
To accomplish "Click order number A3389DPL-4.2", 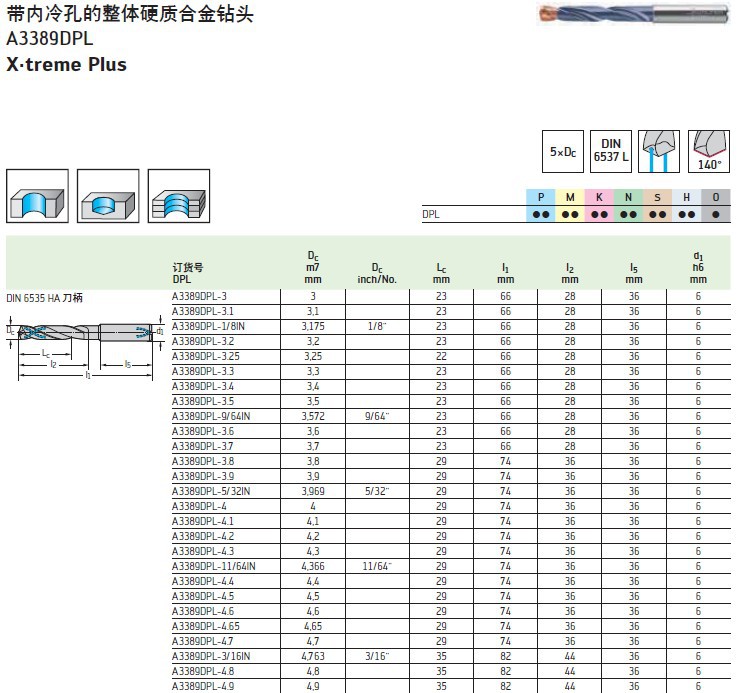I will click(203, 536).
